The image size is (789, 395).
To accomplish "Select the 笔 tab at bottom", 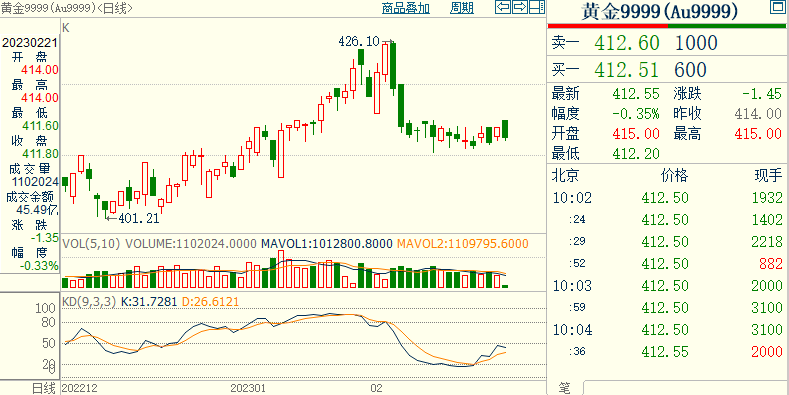I will point(565,387).
